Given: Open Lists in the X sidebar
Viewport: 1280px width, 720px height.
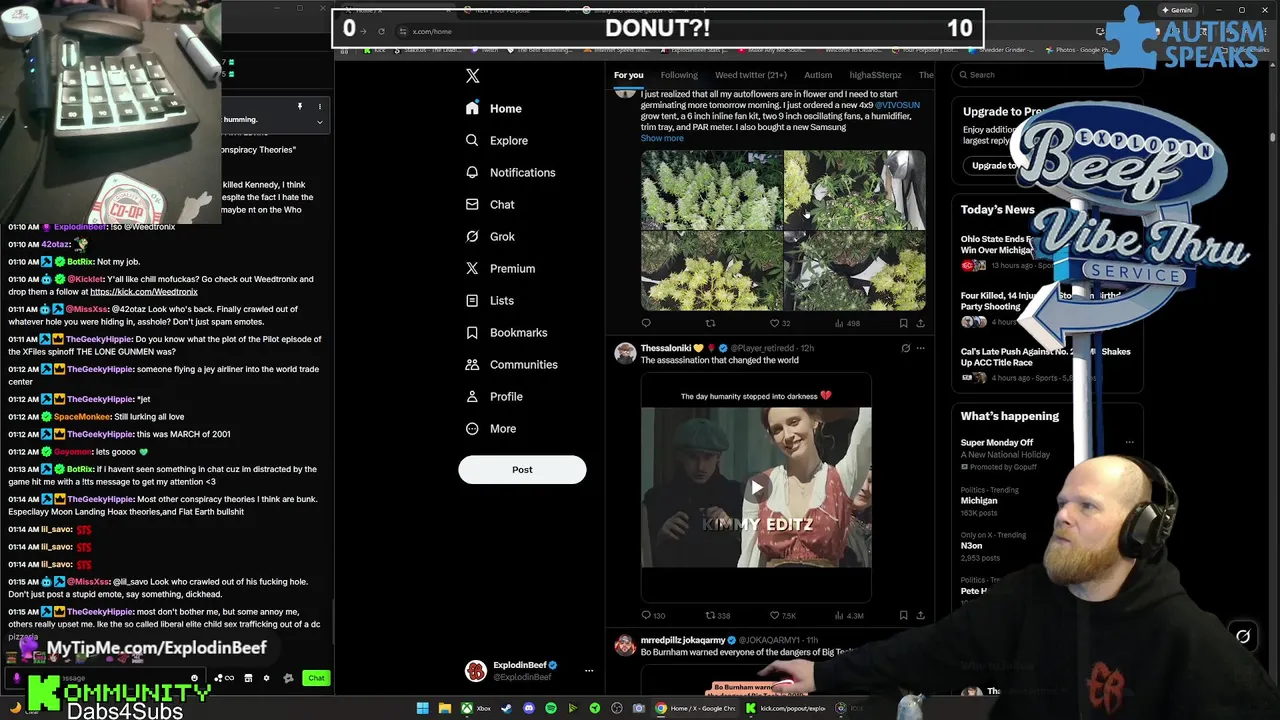Looking at the screenshot, I should 490,300.
